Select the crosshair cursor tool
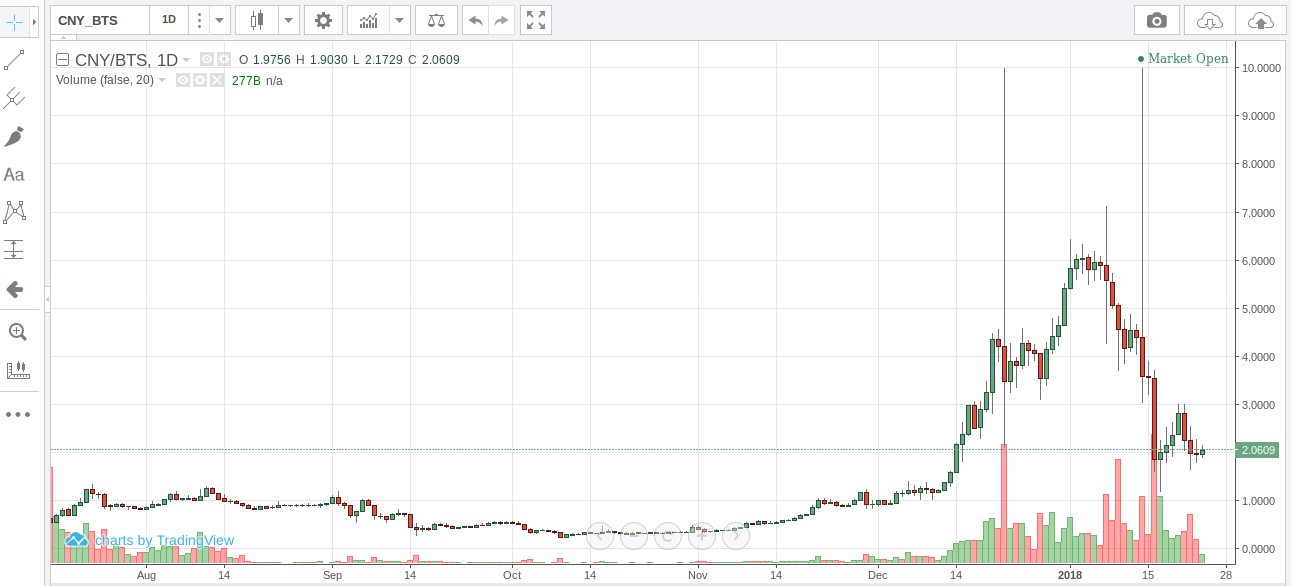The image size is (1294, 586). pyautogui.click(x=15, y=21)
